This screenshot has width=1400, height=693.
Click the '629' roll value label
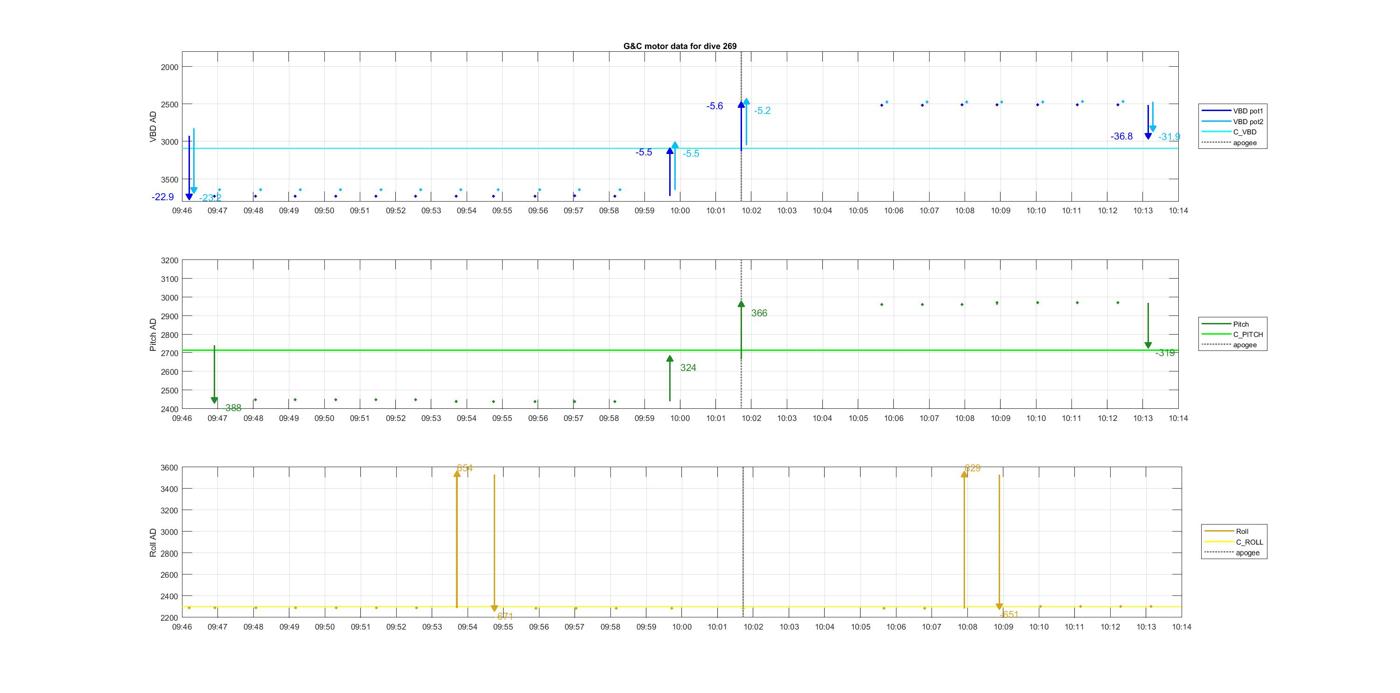click(972, 468)
